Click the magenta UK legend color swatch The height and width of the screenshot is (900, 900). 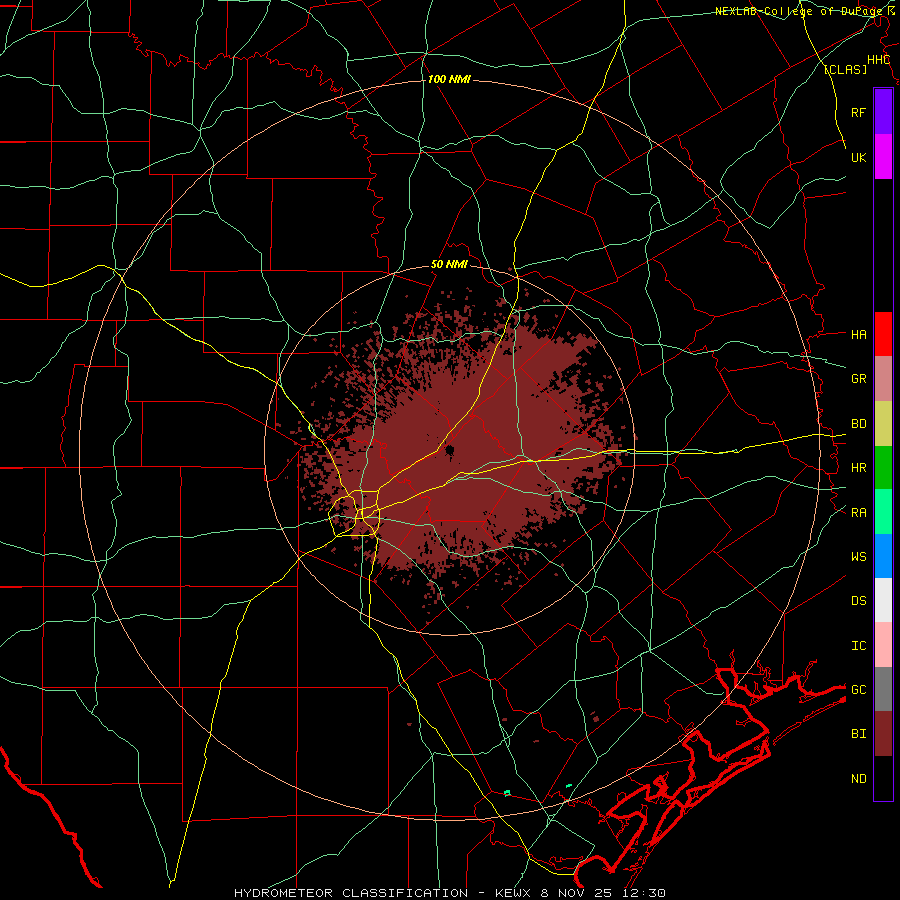click(883, 157)
